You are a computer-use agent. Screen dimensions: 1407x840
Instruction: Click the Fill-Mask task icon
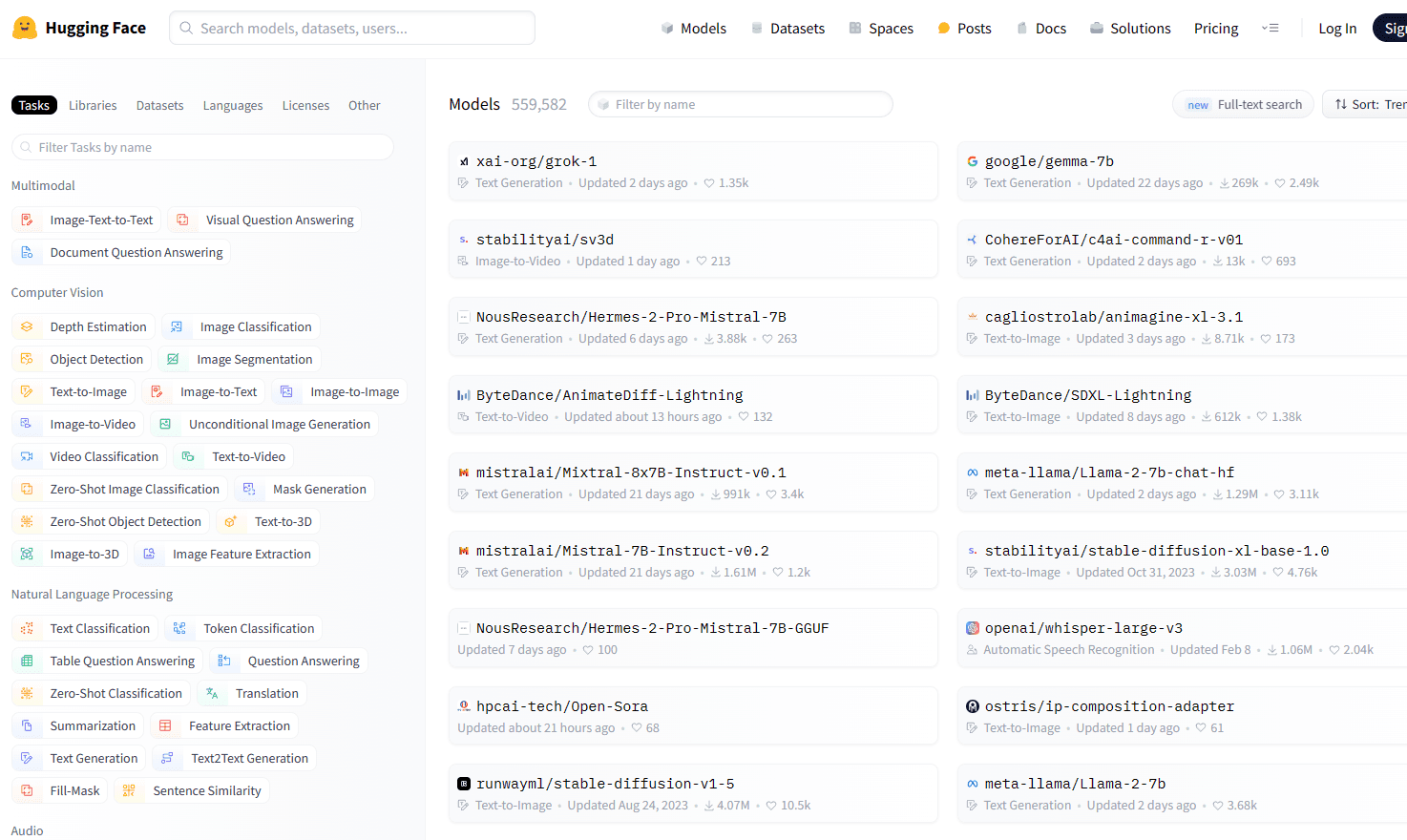pos(28,790)
